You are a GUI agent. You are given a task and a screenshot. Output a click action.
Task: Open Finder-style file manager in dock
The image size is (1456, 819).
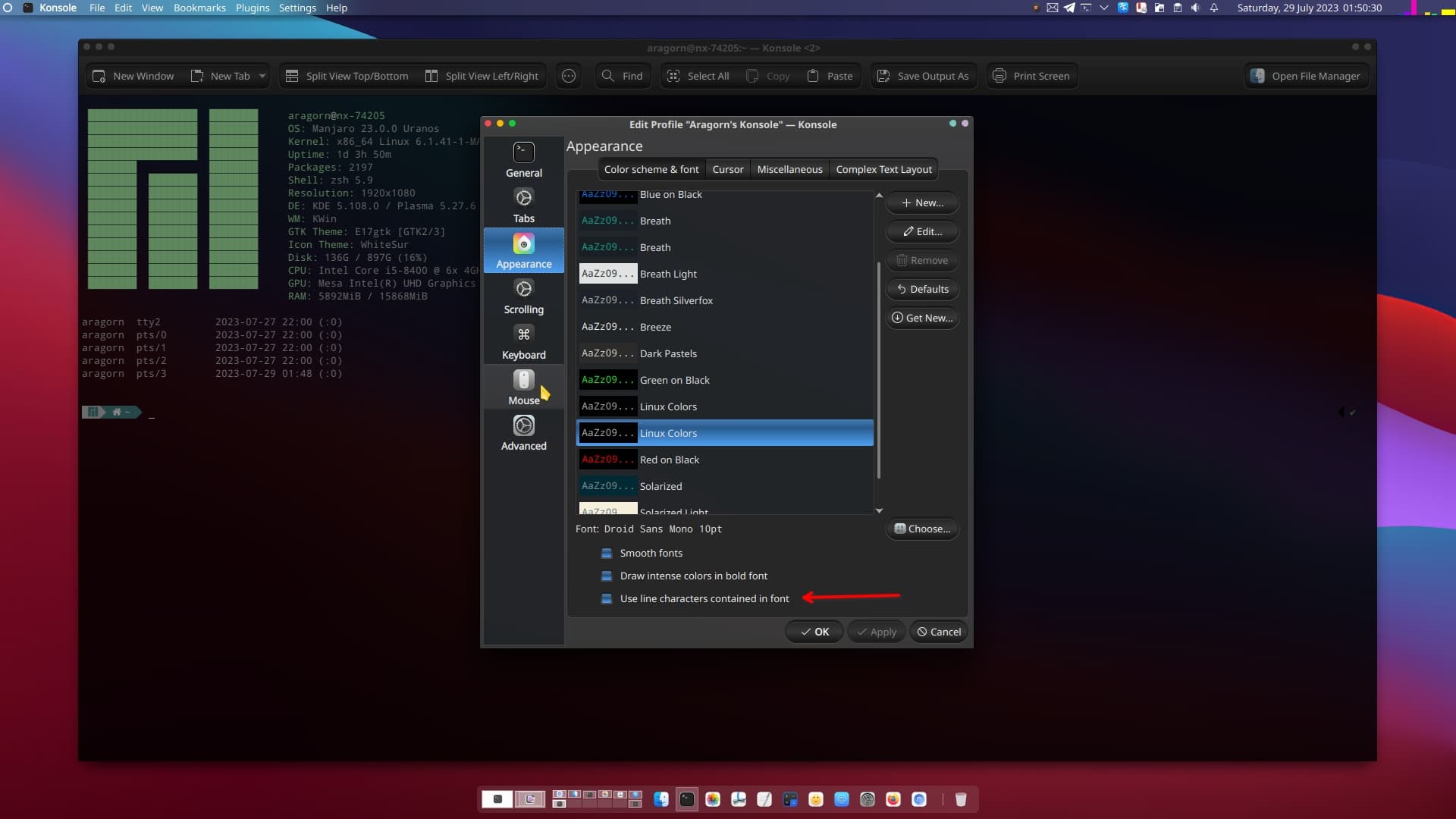point(661,799)
